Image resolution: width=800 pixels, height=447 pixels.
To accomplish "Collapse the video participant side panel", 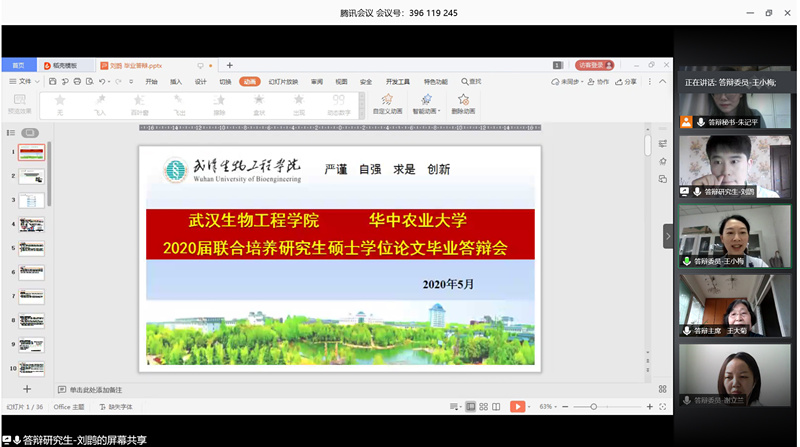I will click(668, 236).
